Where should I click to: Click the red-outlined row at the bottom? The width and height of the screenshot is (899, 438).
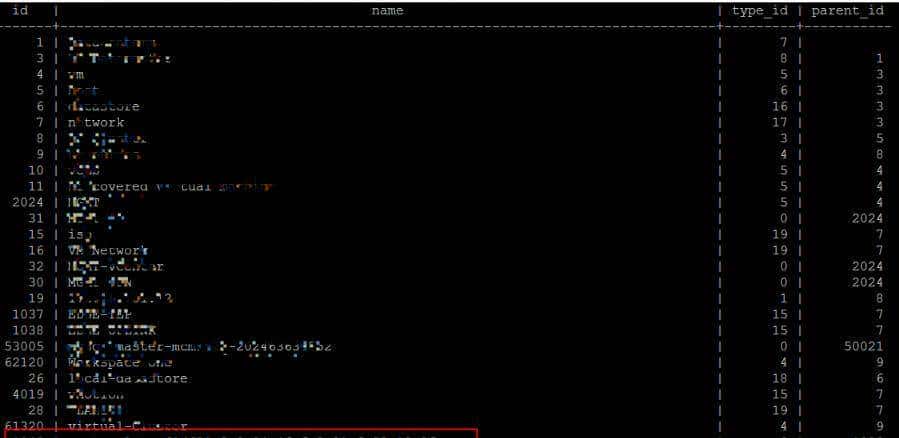coord(240,434)
